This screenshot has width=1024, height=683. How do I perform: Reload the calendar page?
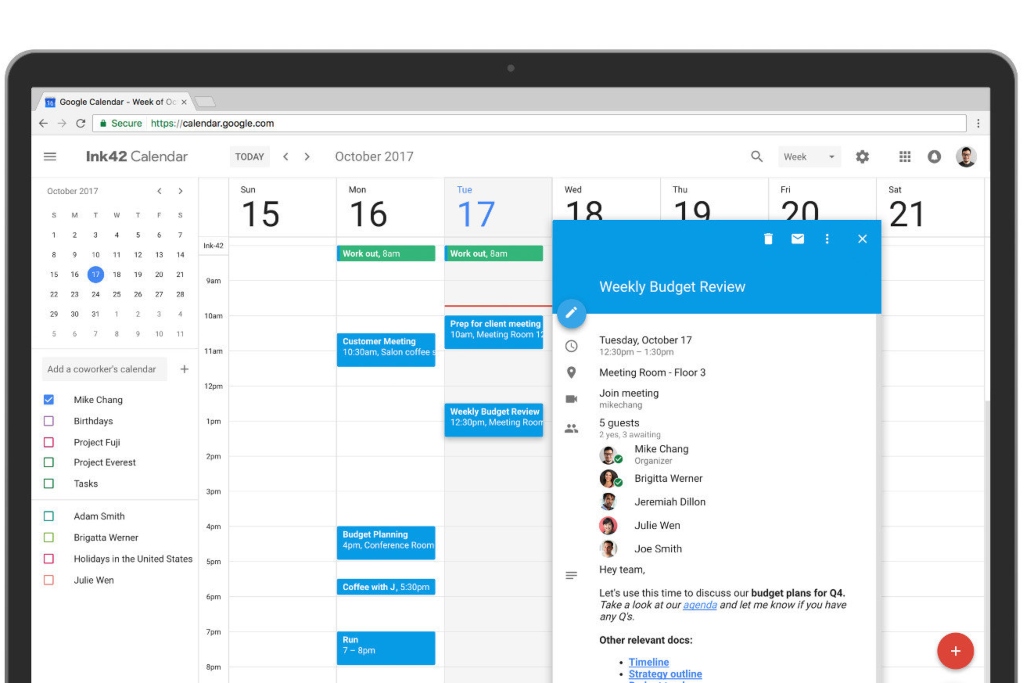[81, 123]
